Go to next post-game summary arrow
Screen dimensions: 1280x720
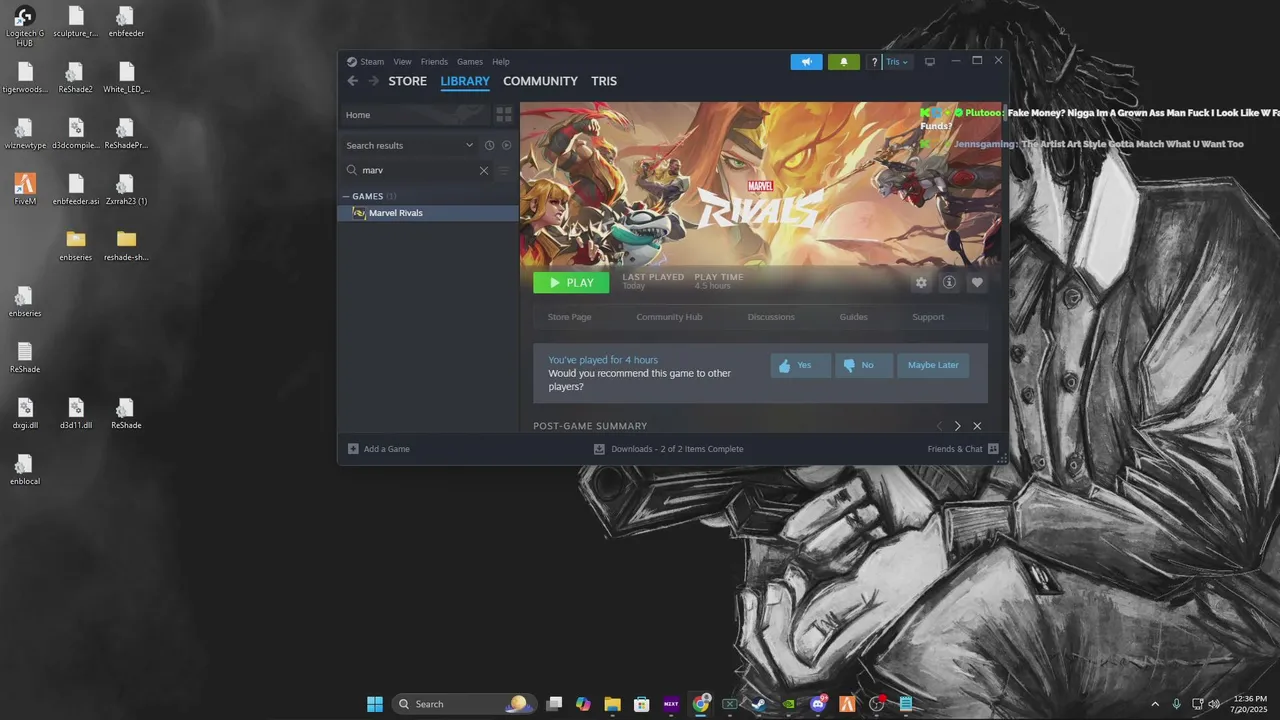[x=957, y=426]
